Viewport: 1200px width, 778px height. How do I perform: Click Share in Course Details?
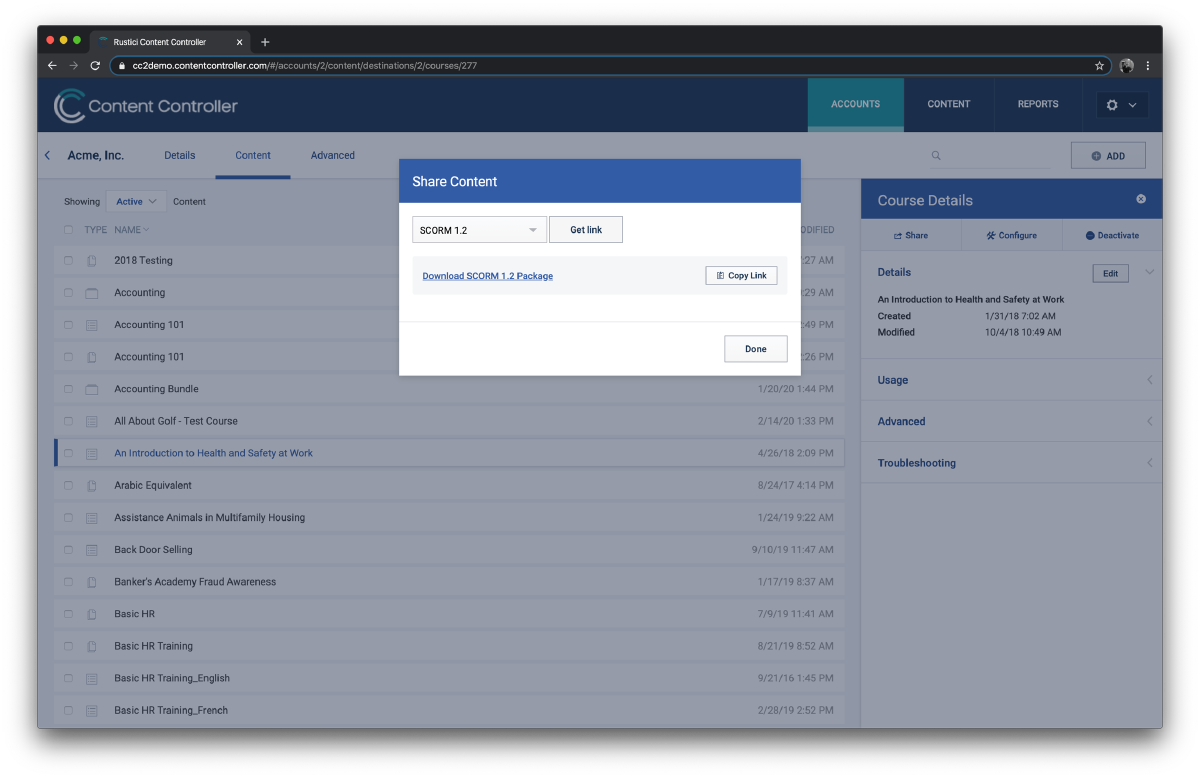click(911, 235)
